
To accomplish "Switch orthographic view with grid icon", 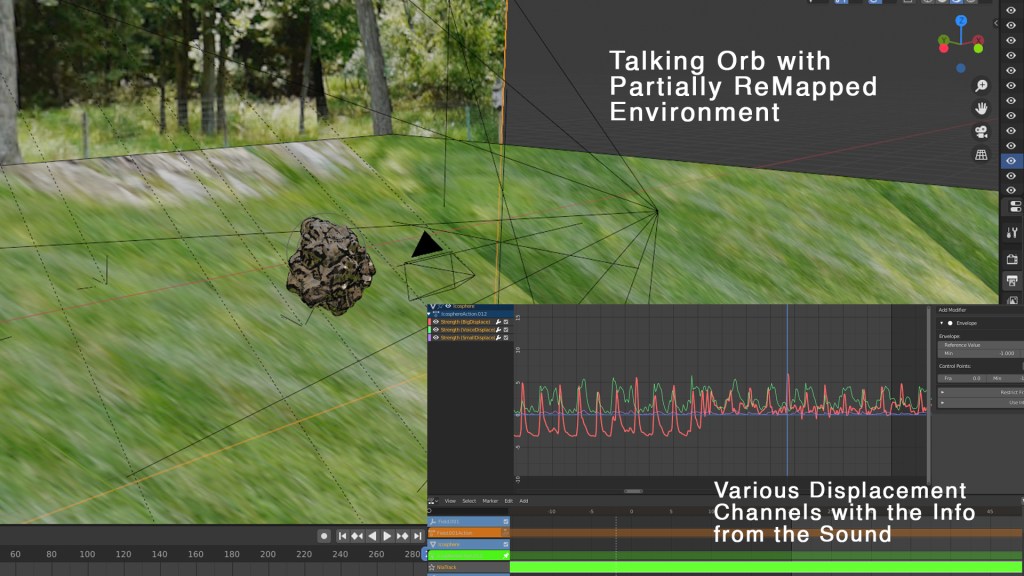I will (x=982, y=155).
